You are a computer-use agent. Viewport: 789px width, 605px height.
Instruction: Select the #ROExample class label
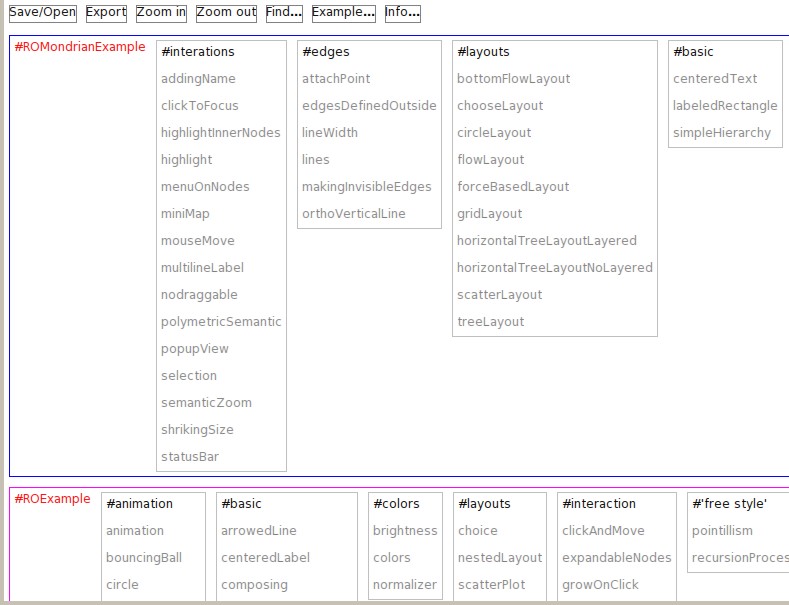tap(52, 499)
